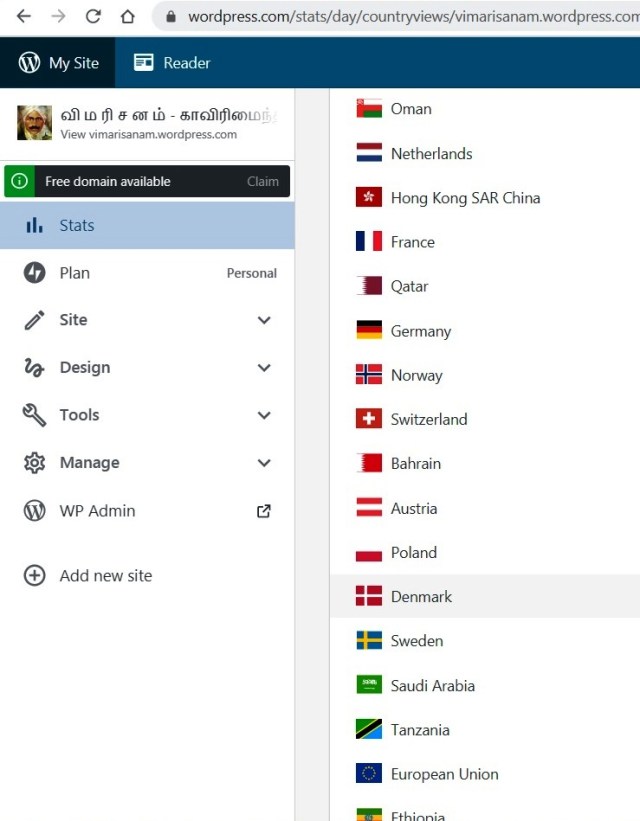Claim the free domain
The width and height of the screenshot is (640, 821).
pos(263,181)
